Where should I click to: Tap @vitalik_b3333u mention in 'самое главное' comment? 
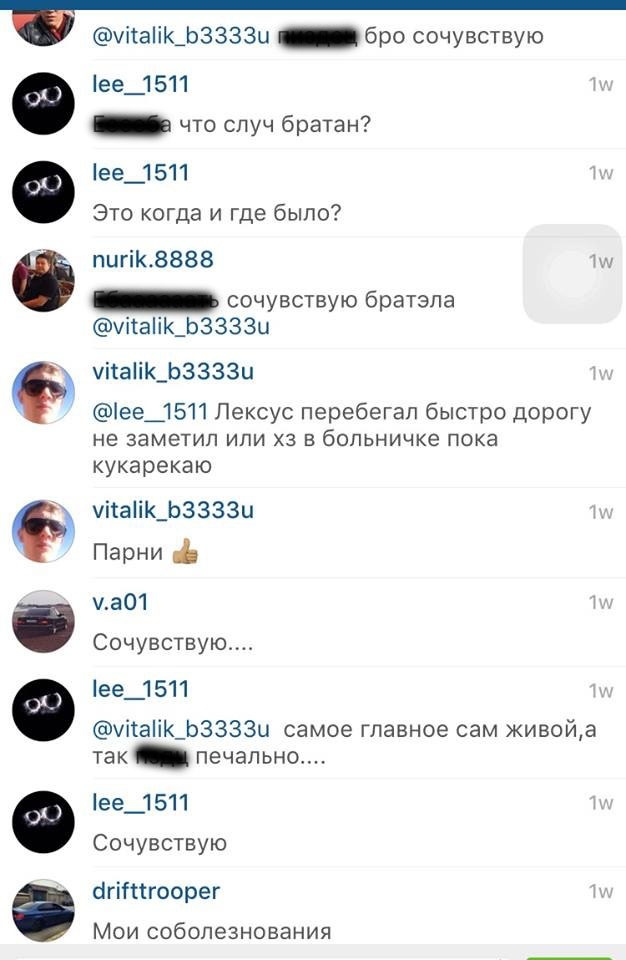(181, 730)
